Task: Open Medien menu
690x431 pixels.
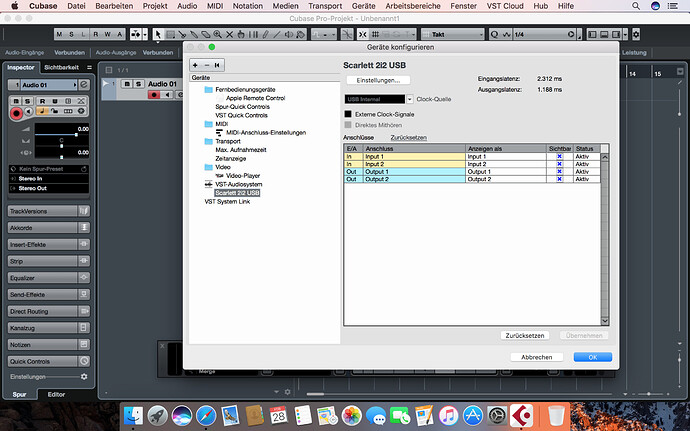Action: pos(286,6)
